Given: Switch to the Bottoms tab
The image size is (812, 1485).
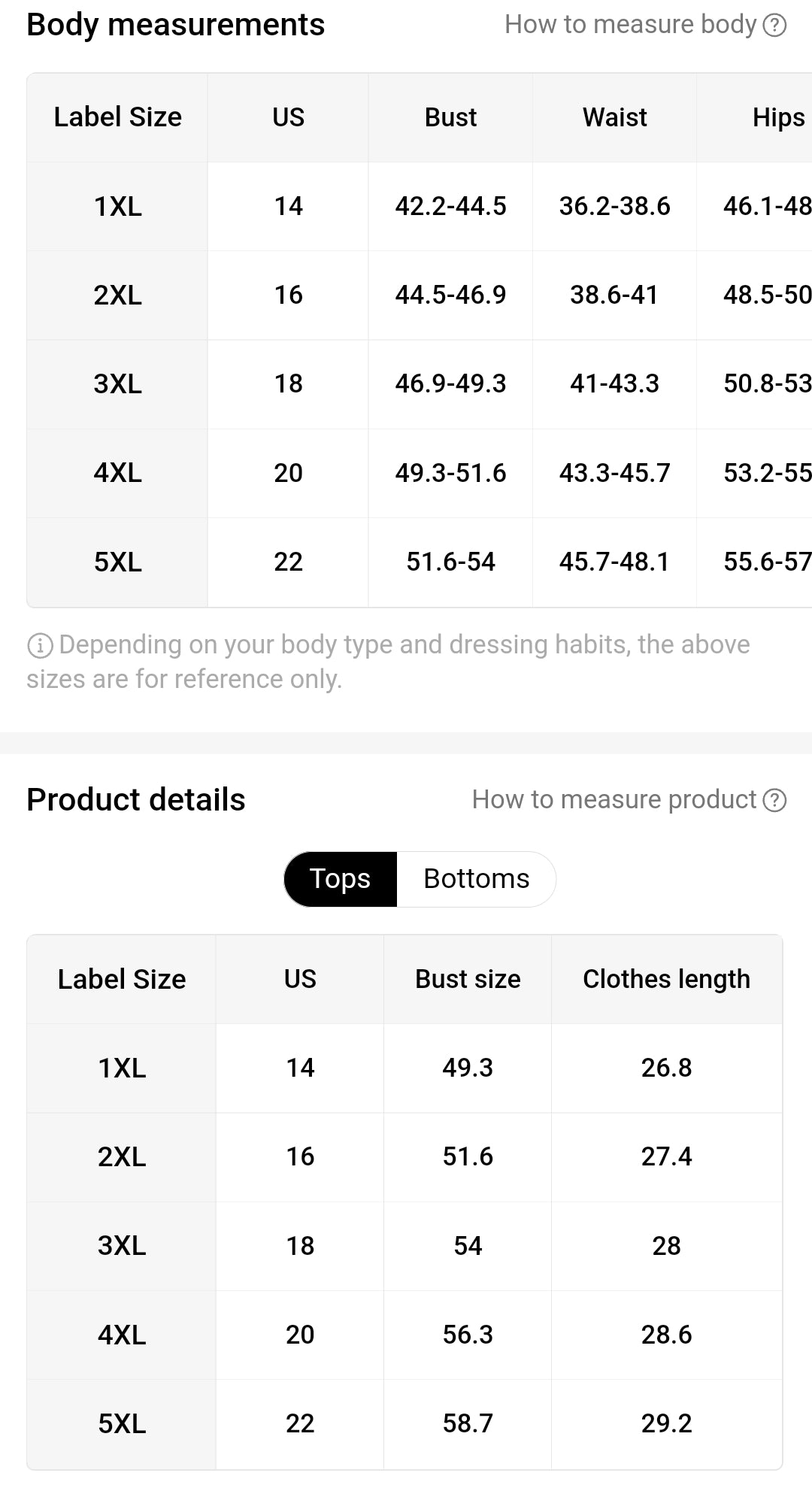Looking at the screenshot, I should pyautogui.click(x=476, y=879).
